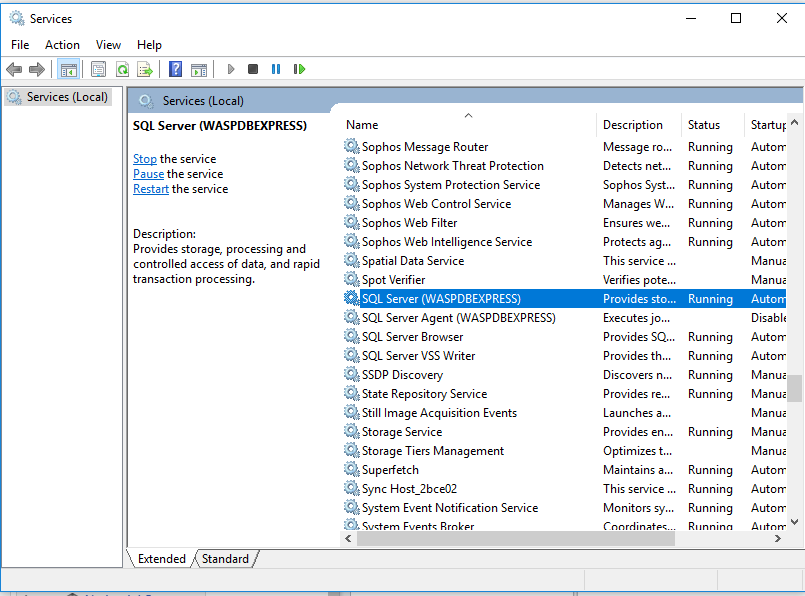Select Sophos Web Intelligence Service row
This screenshot has width=805, height=596.
(564, 241)
